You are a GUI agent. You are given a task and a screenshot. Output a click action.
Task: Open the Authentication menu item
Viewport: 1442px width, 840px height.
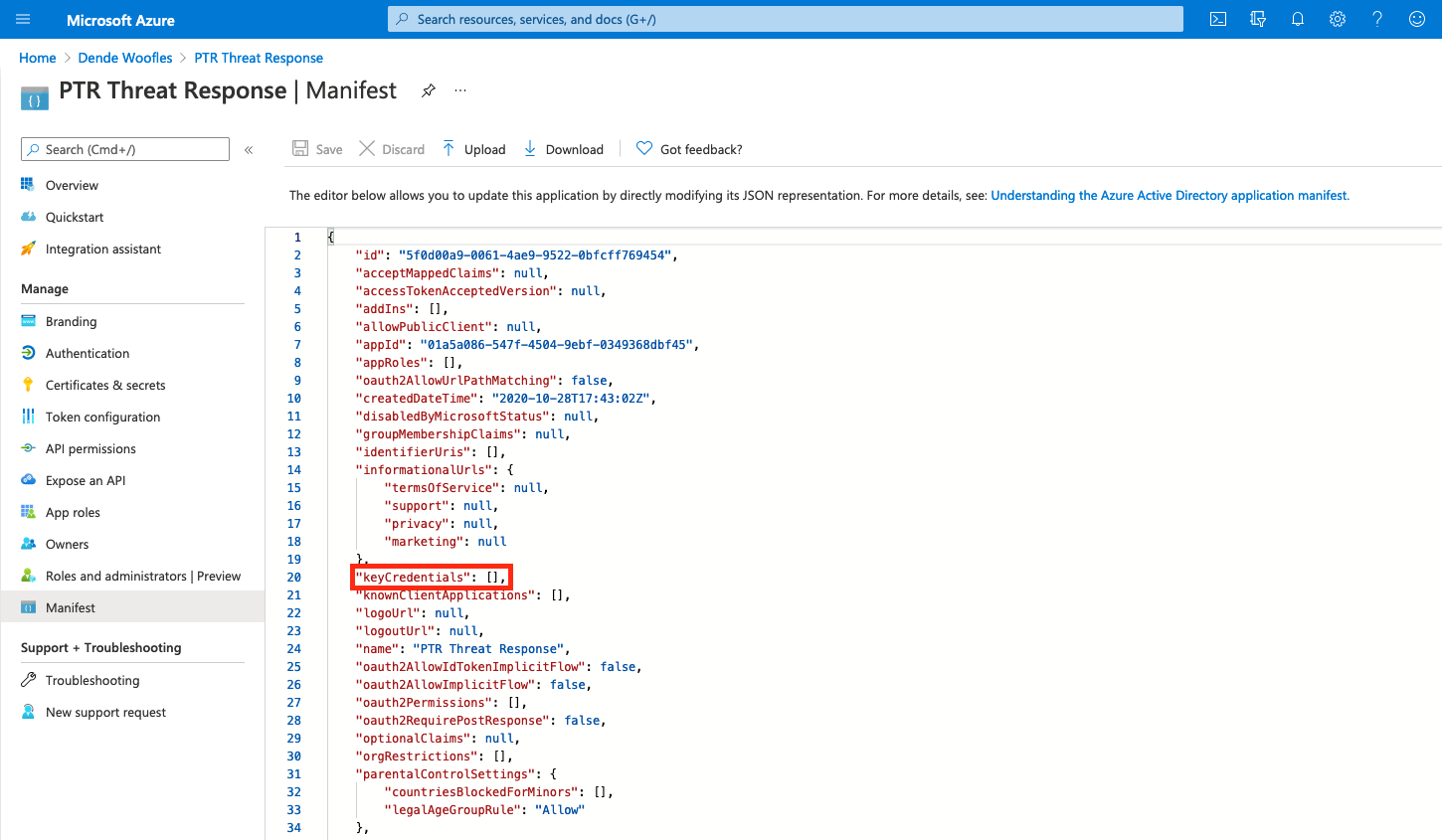click(x=88, y=353)
